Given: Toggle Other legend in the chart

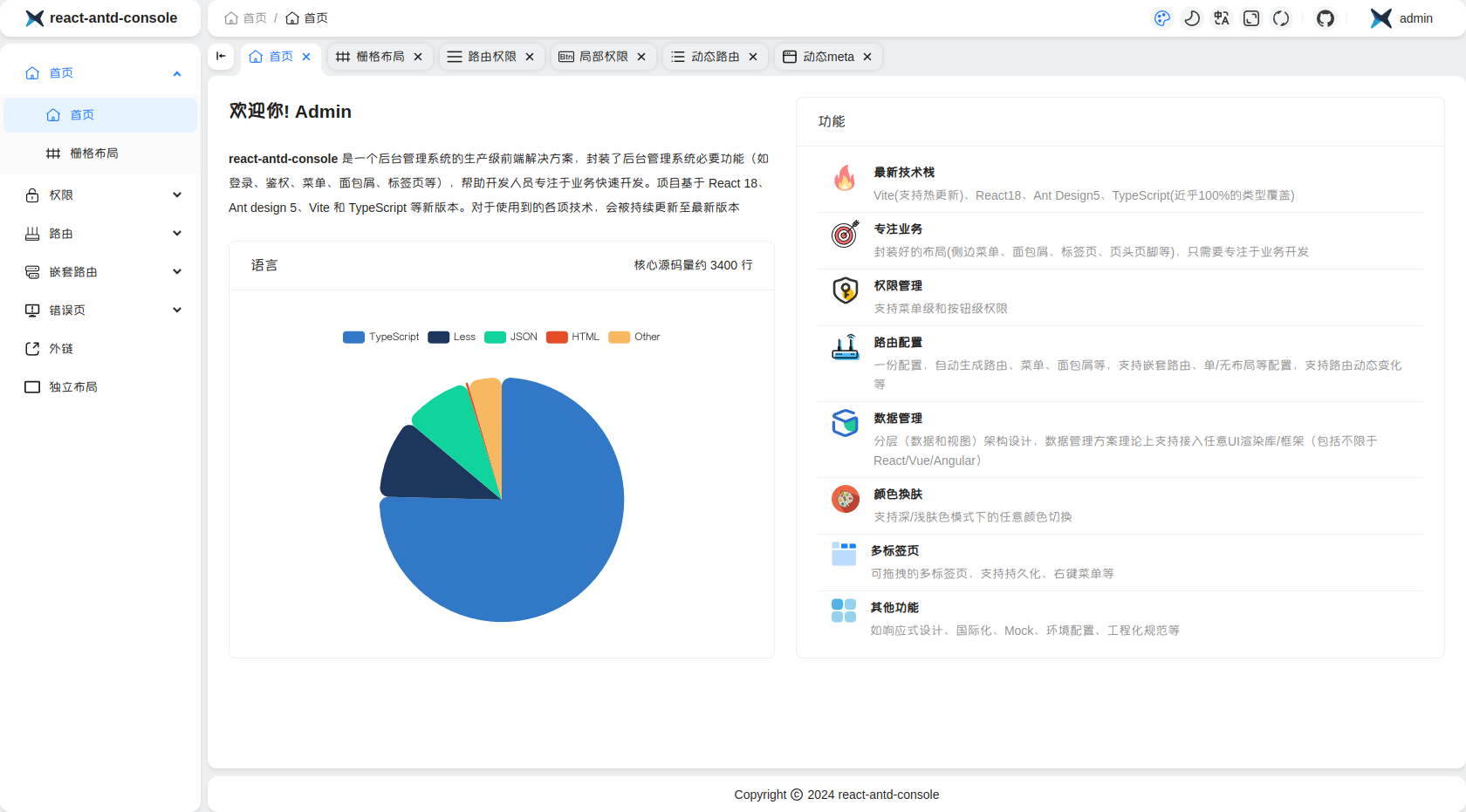Looking at the screenshot, I should coord(634,338).
